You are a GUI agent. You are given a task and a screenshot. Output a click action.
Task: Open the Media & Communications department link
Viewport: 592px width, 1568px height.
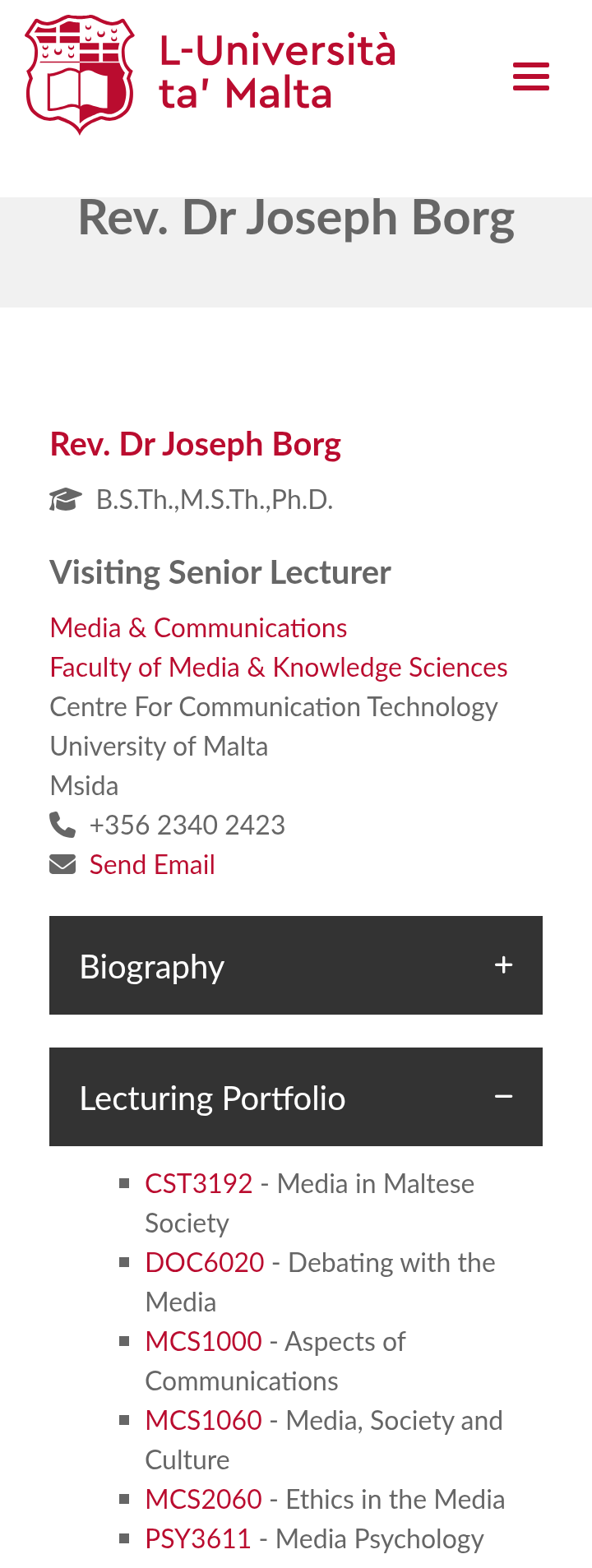click(x=198, y=628)
